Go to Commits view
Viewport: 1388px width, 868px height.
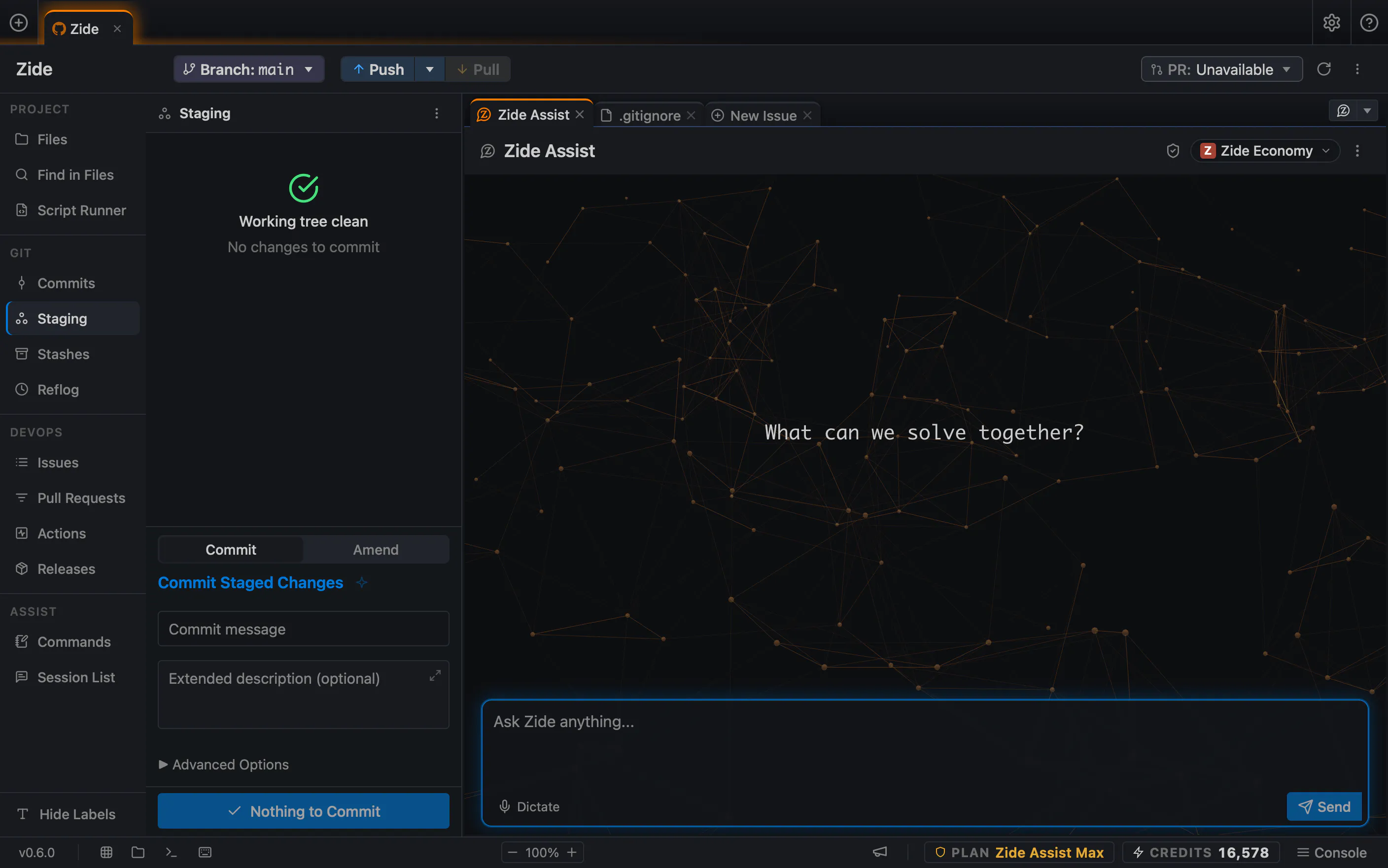coord(73,283)
